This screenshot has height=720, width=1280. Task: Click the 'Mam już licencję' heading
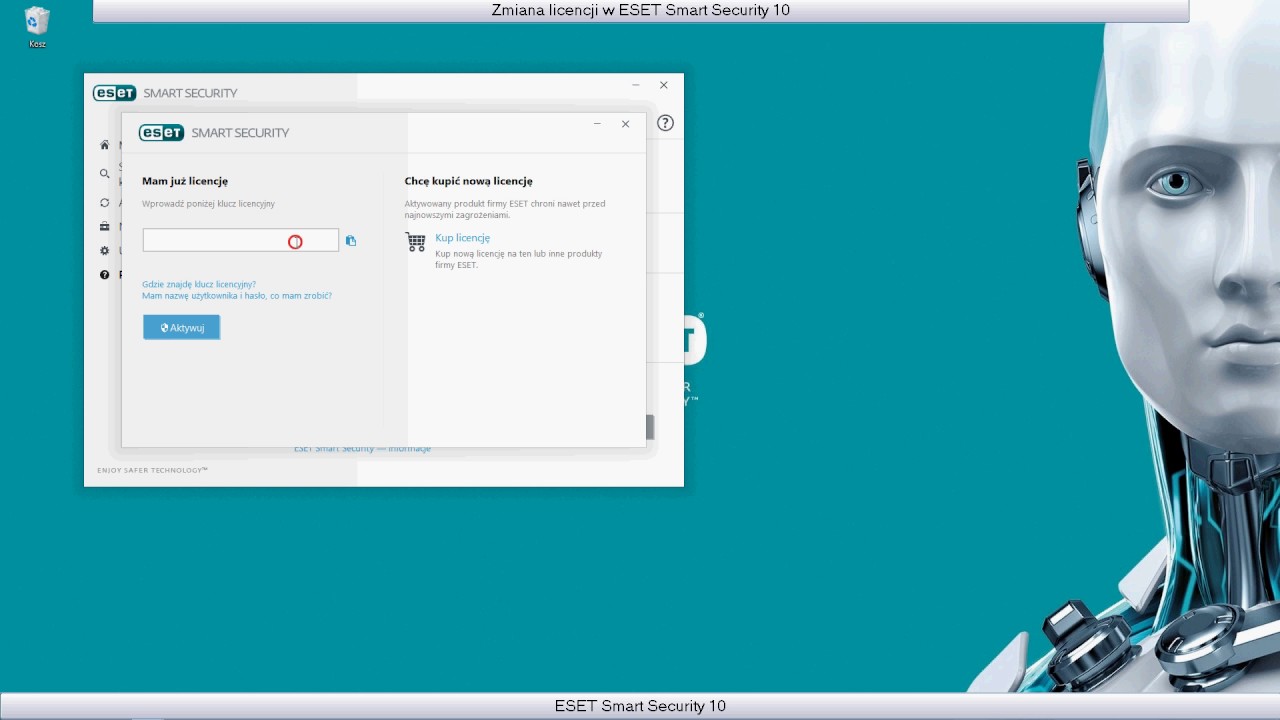tap(185, 181)
